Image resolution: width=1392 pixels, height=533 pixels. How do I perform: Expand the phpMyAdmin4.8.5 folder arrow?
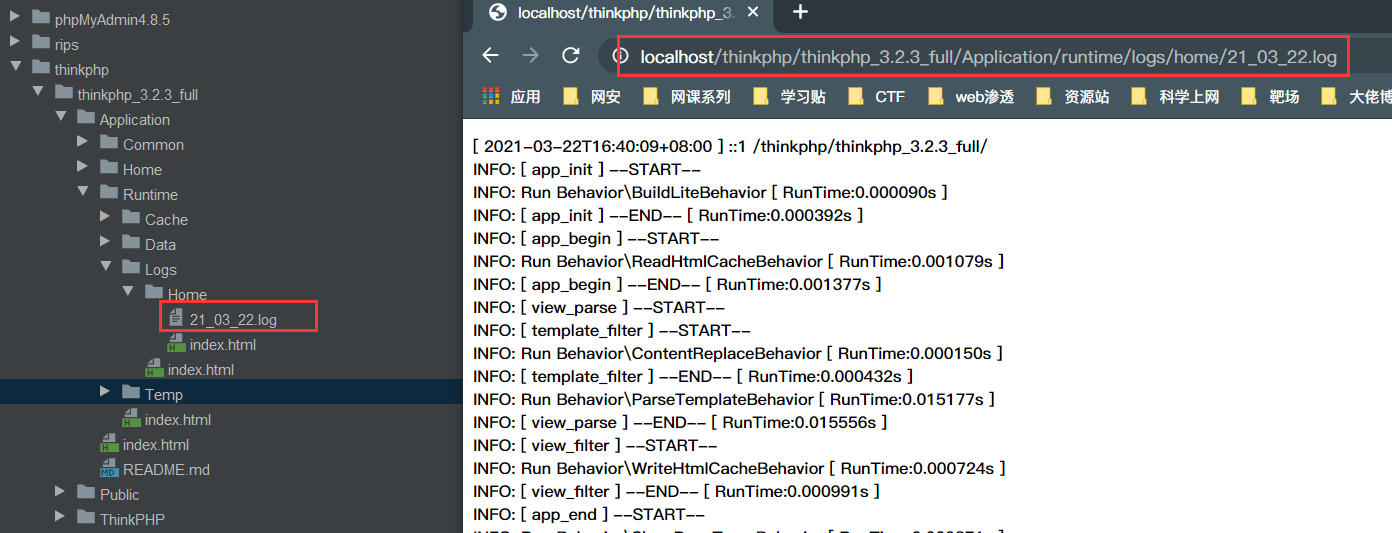tap(14, 17)
